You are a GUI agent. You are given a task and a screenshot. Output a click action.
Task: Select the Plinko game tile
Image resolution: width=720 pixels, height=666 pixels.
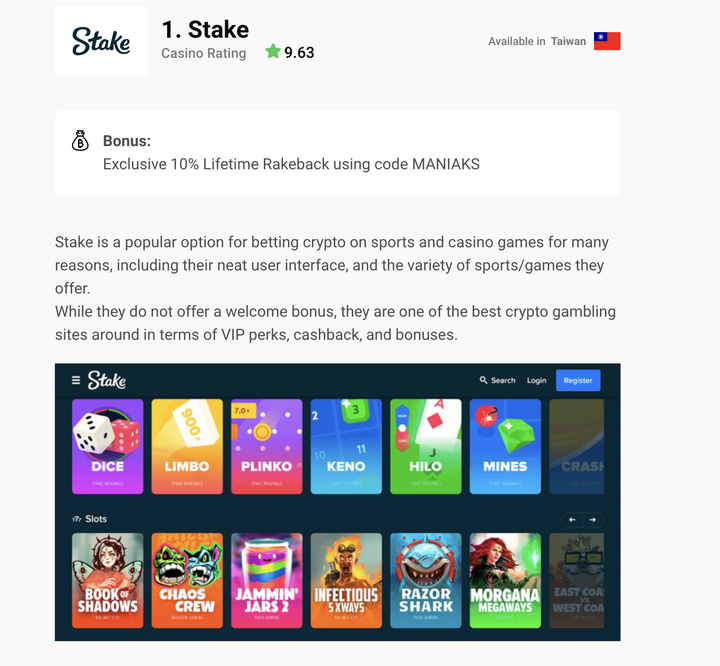267,446
